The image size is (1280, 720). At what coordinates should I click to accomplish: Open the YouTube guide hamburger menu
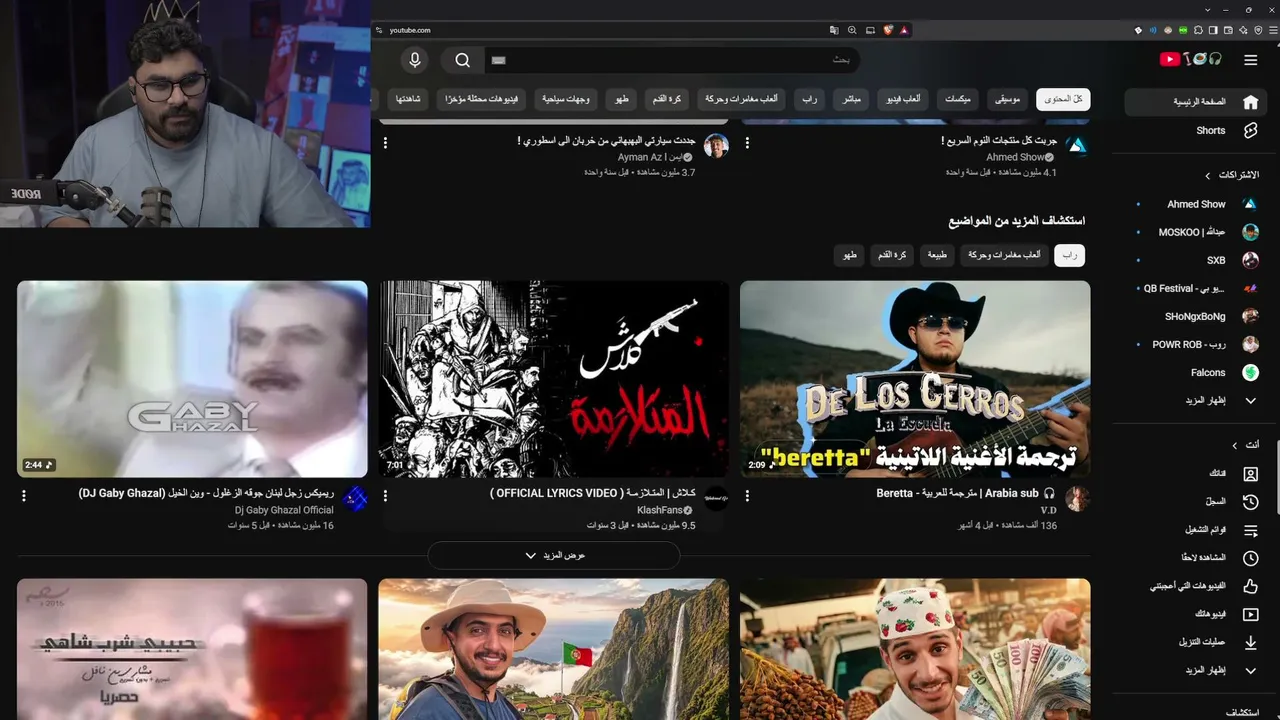point(1250,60)
